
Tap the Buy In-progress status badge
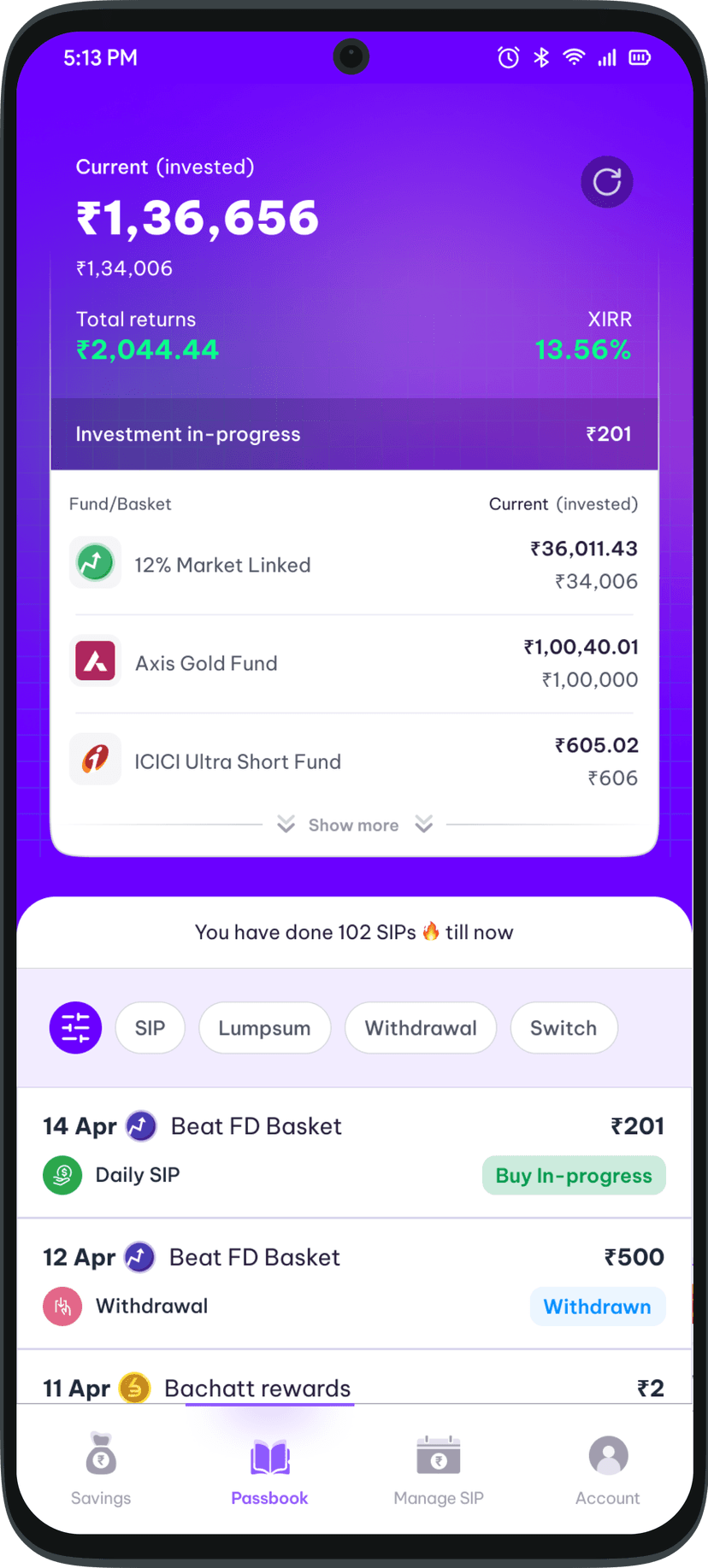click(x=574, y=1175)
